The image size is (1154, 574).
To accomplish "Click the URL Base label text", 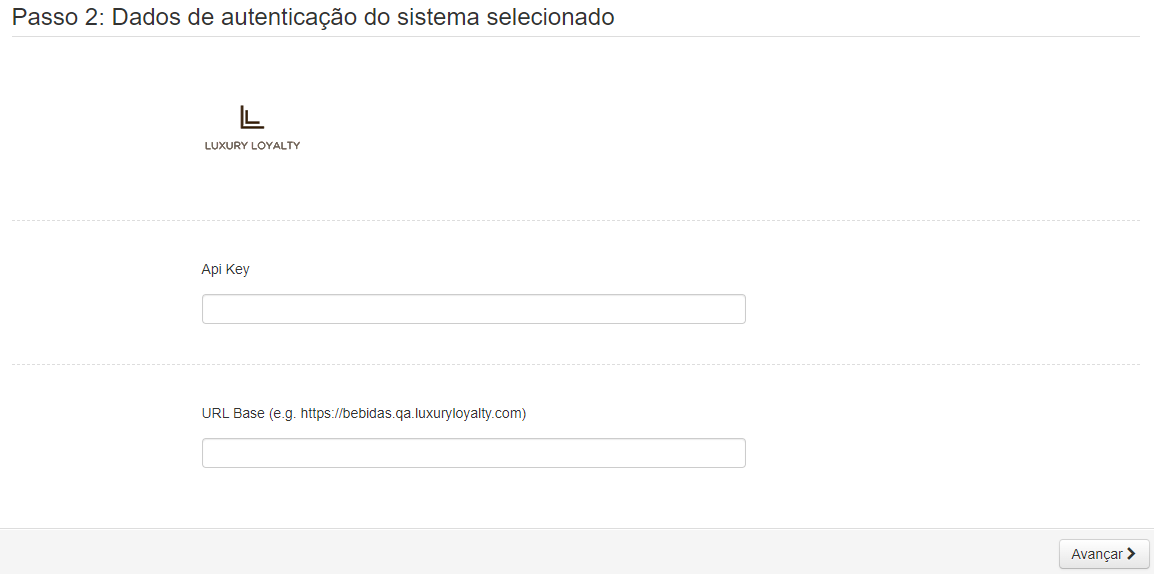I will 233,414.
